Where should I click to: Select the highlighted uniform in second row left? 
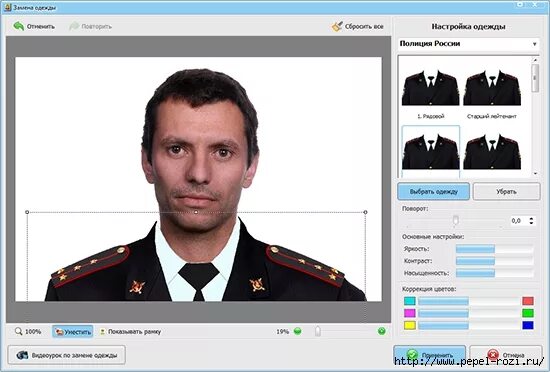[430, 151]
